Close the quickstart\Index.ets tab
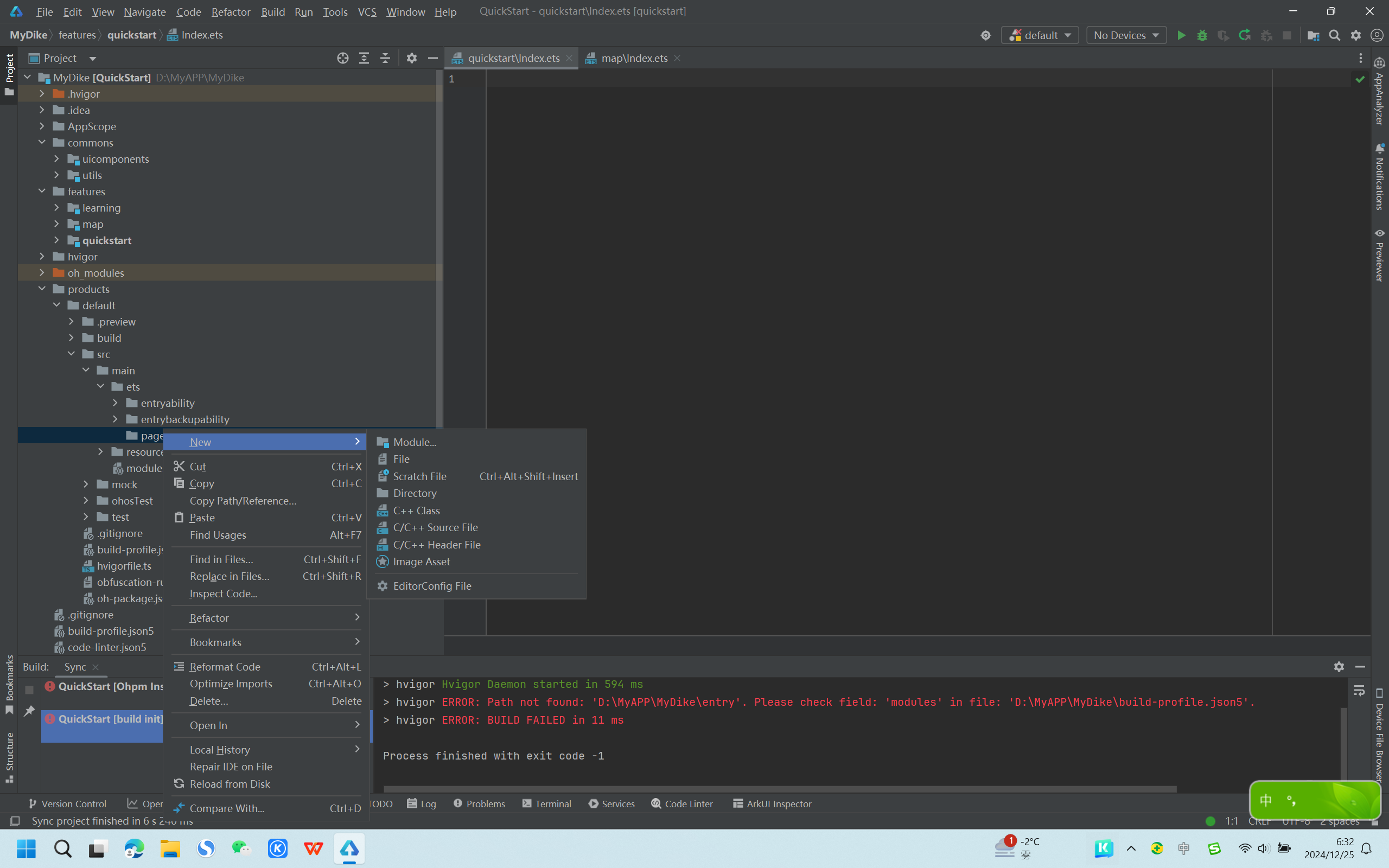The height and width of the screenshot is (868, 1389). coord(569,58)
